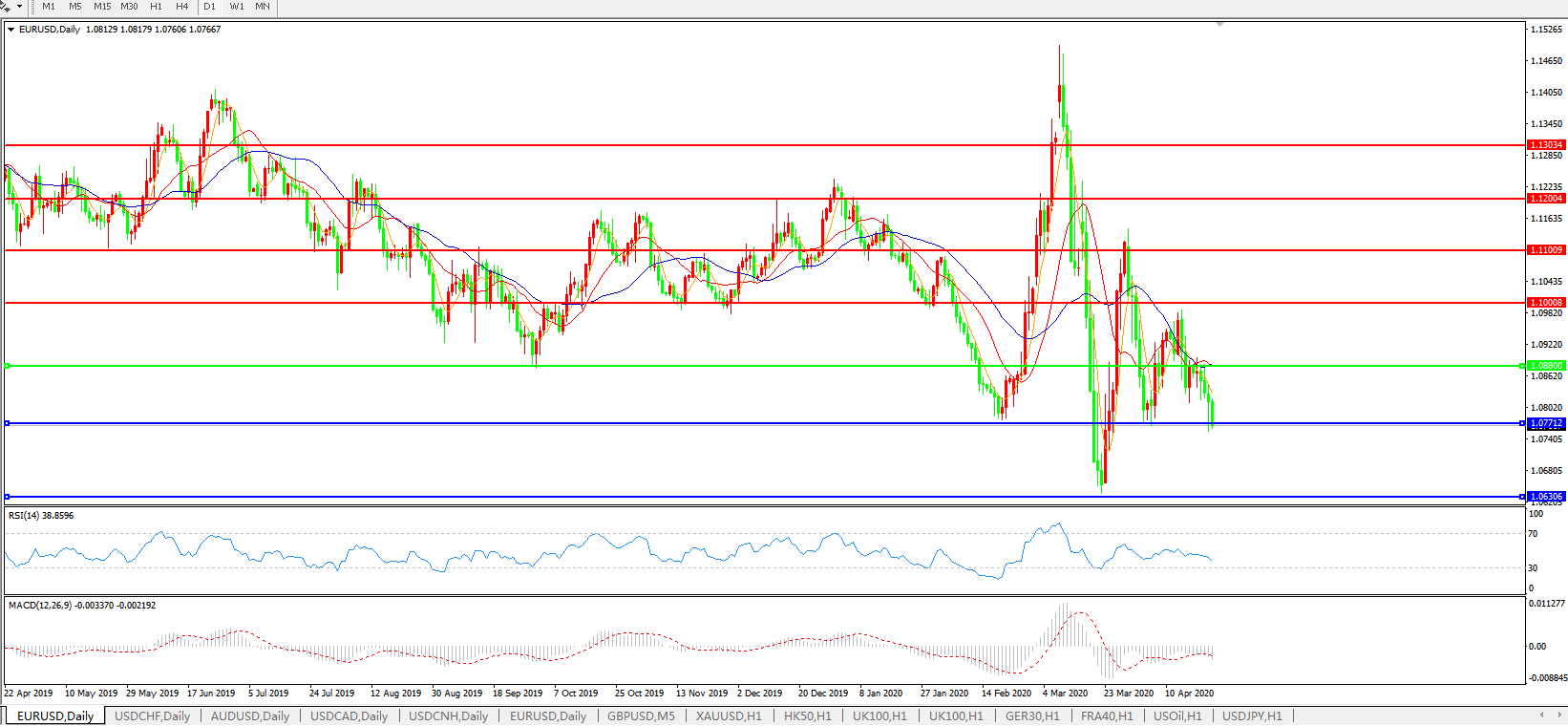Select the red 1.13034 price label
The height and width of the screenshot is (726, 1568).
(x=1546, y=145)
